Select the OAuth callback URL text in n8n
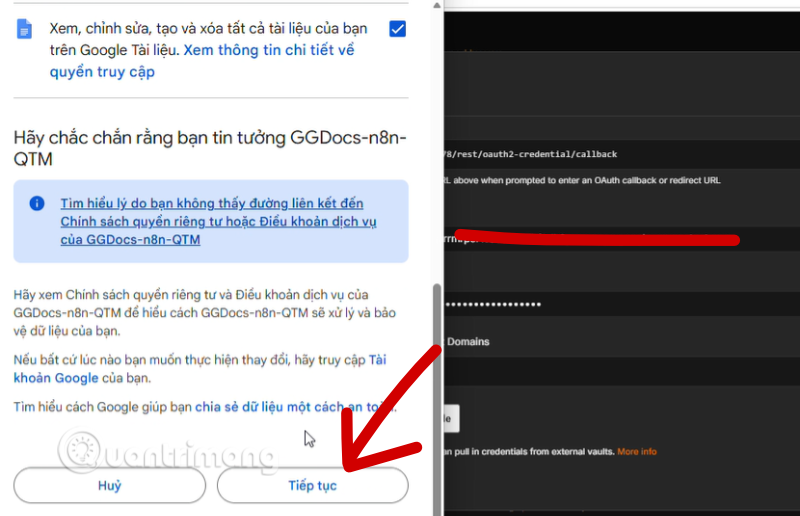The height and width of the screenshot is (516, 800). [x=531, y=154]
